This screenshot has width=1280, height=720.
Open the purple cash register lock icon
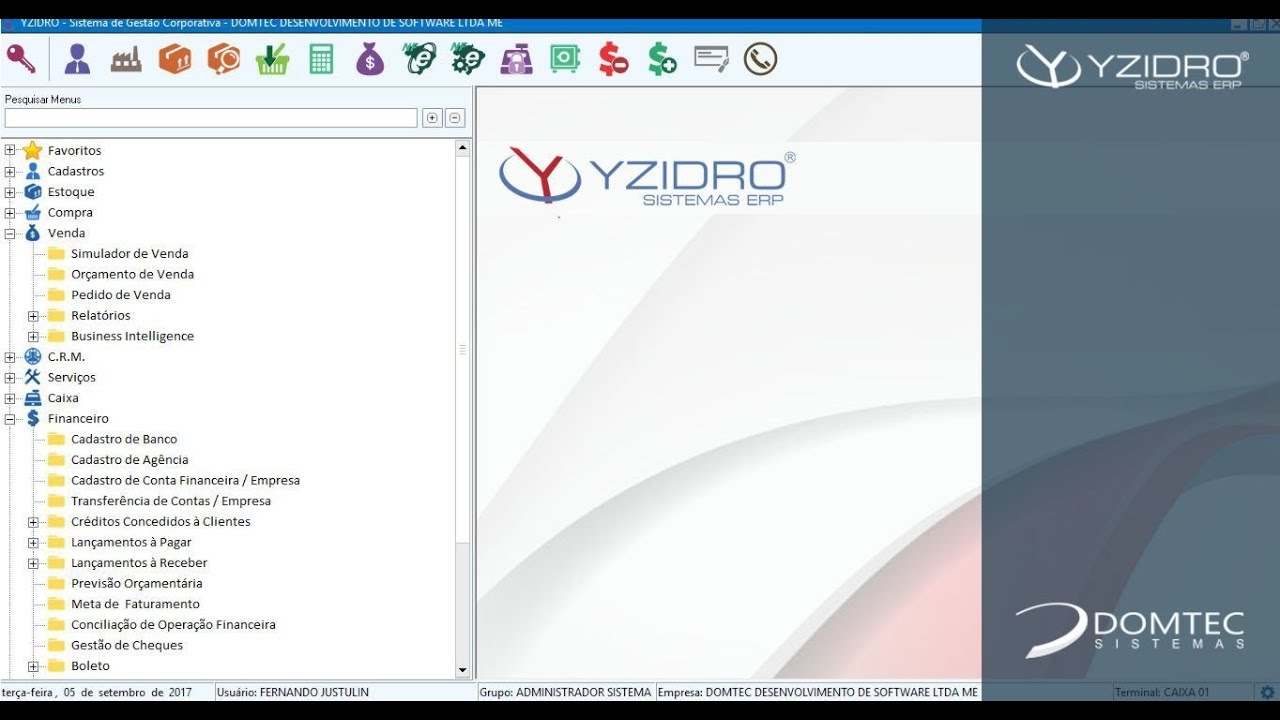pyautogui.click(x=516, y=59)
